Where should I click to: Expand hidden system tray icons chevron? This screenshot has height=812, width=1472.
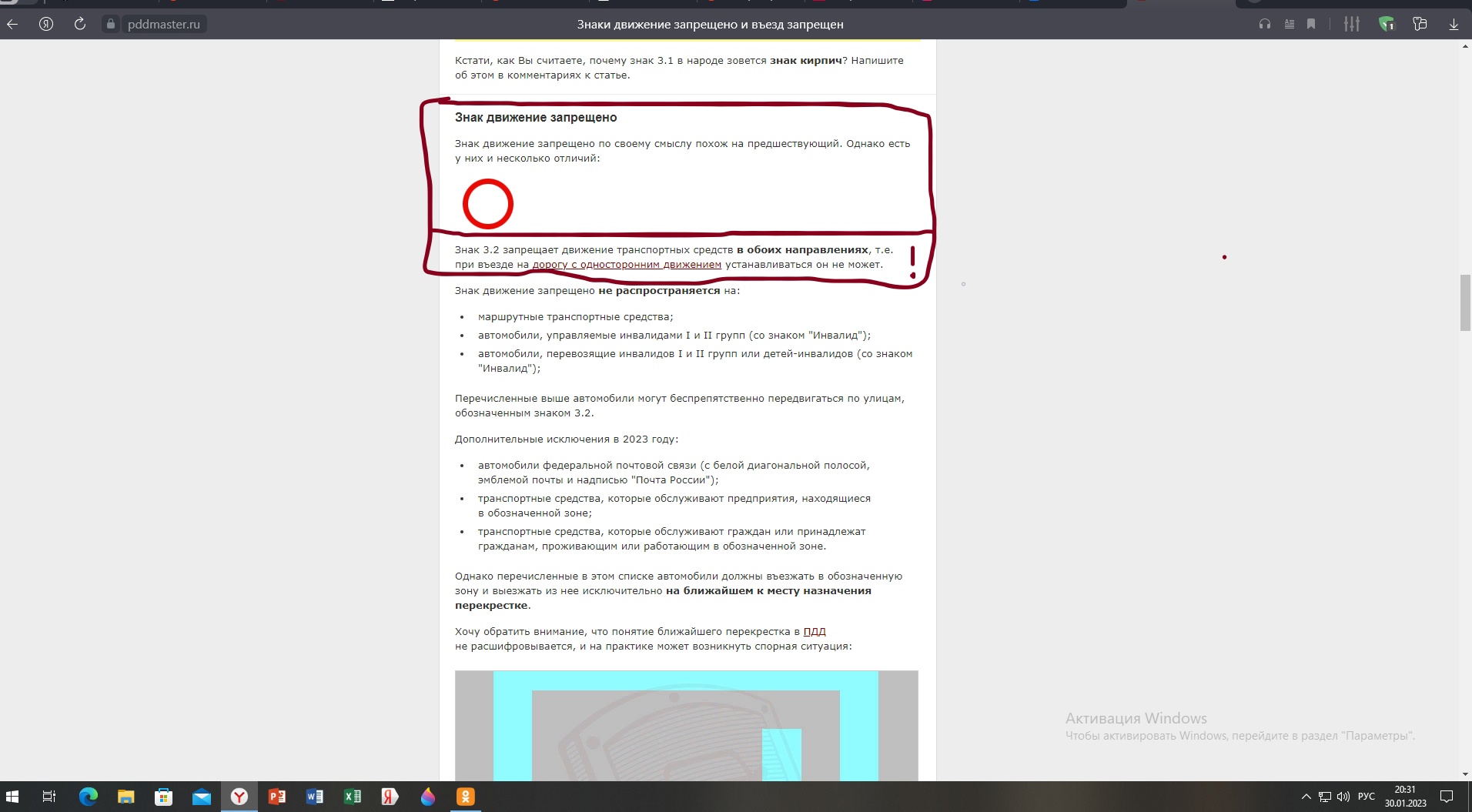pyautogui.click(x=1306, y=797)
